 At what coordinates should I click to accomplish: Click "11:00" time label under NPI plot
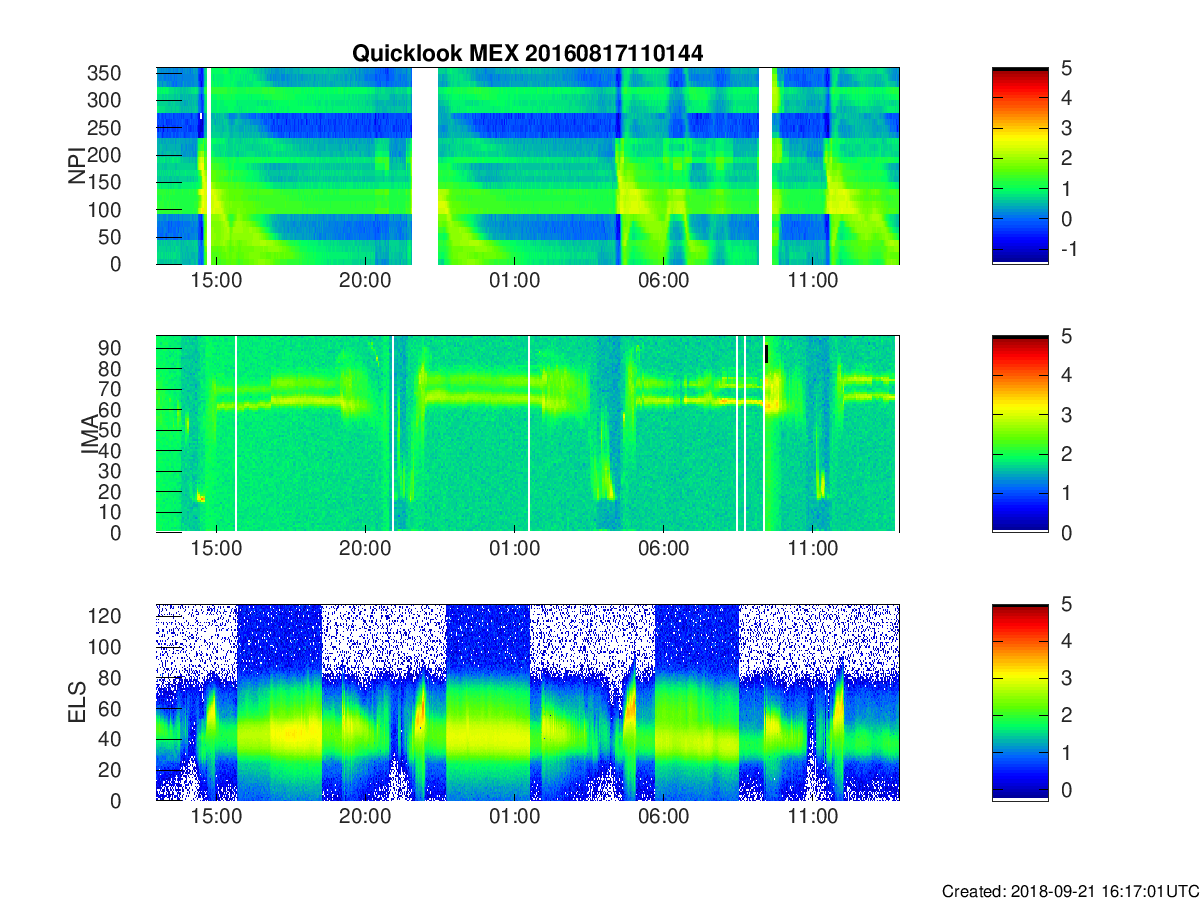(x=813, y=281)
